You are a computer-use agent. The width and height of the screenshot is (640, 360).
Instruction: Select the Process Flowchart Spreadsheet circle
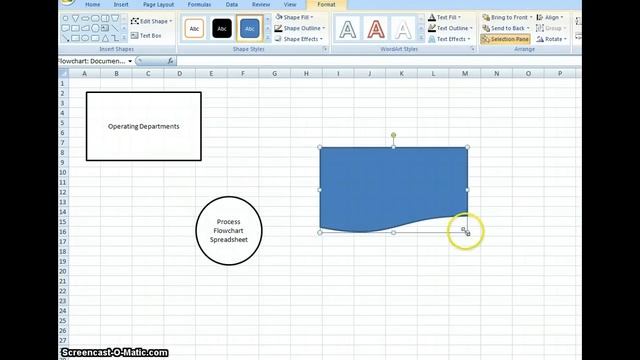[229, 231]
